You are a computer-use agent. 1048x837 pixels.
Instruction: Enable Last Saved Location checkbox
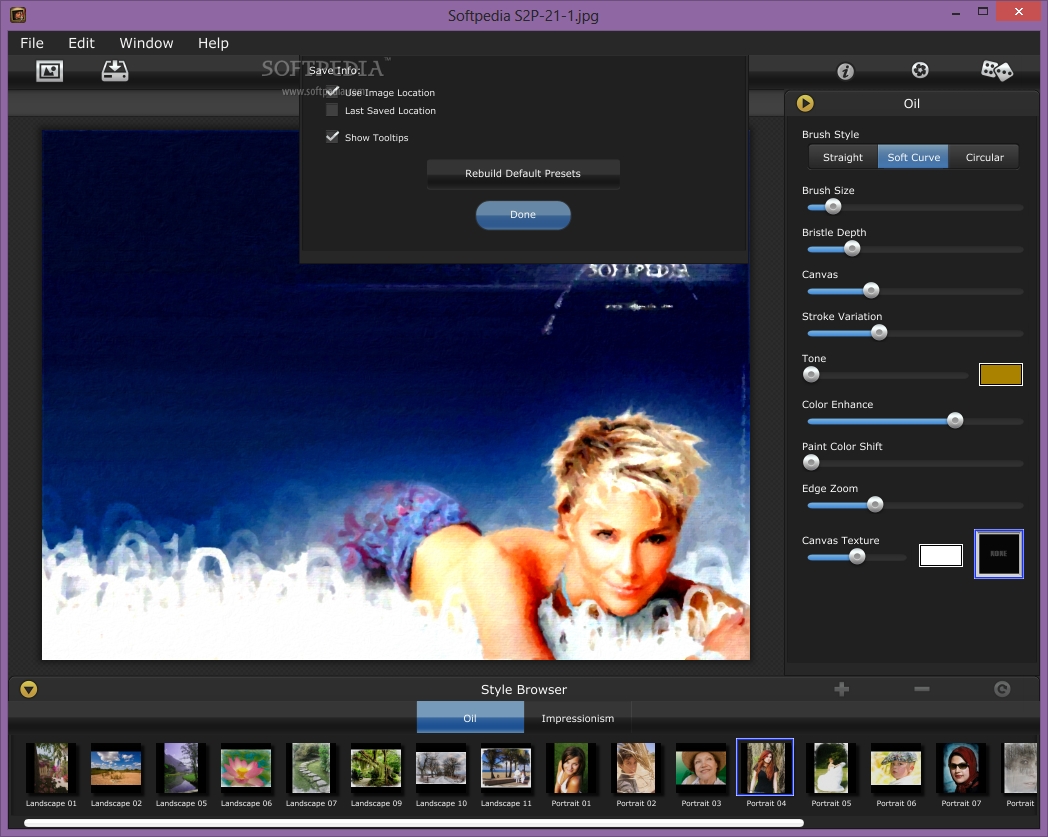tap(332, 110)
